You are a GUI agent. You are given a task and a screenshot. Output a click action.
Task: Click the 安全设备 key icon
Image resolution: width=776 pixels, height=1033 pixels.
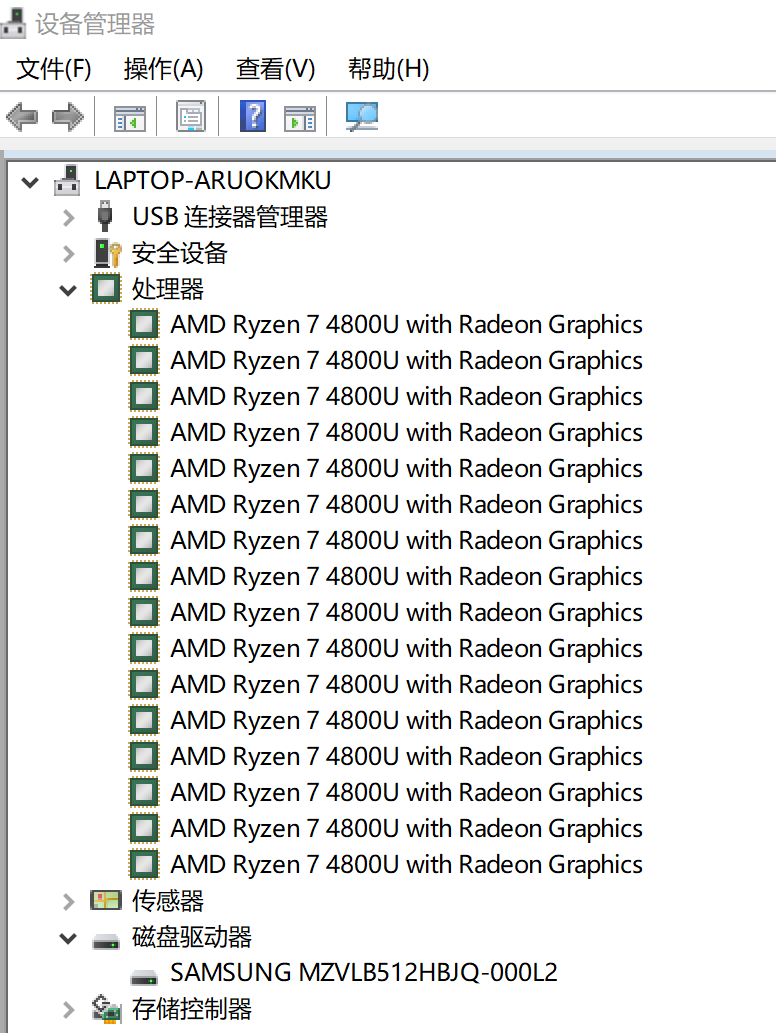[107, 253]
